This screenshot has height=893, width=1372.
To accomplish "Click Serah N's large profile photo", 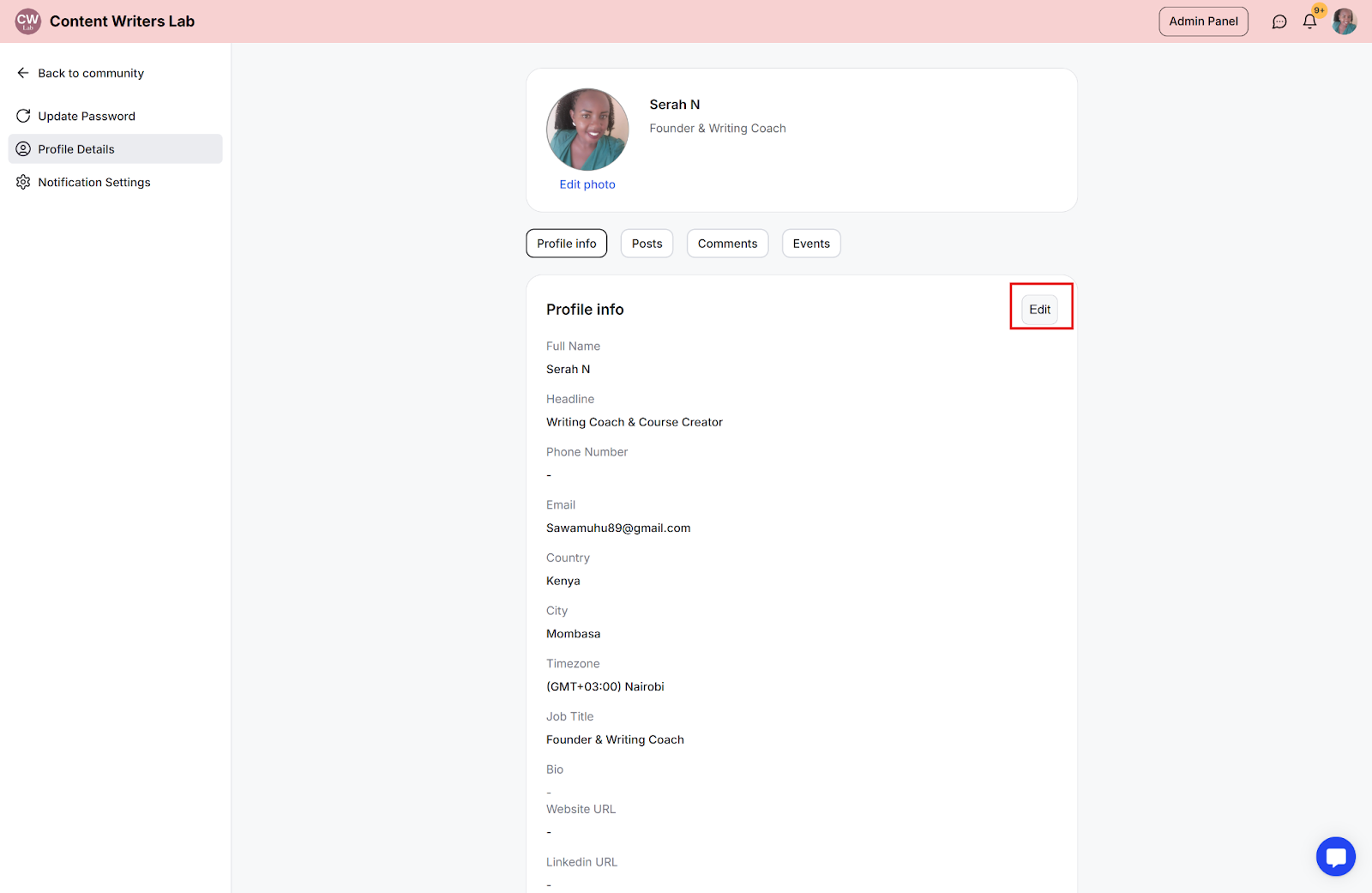I will [587, 130].
